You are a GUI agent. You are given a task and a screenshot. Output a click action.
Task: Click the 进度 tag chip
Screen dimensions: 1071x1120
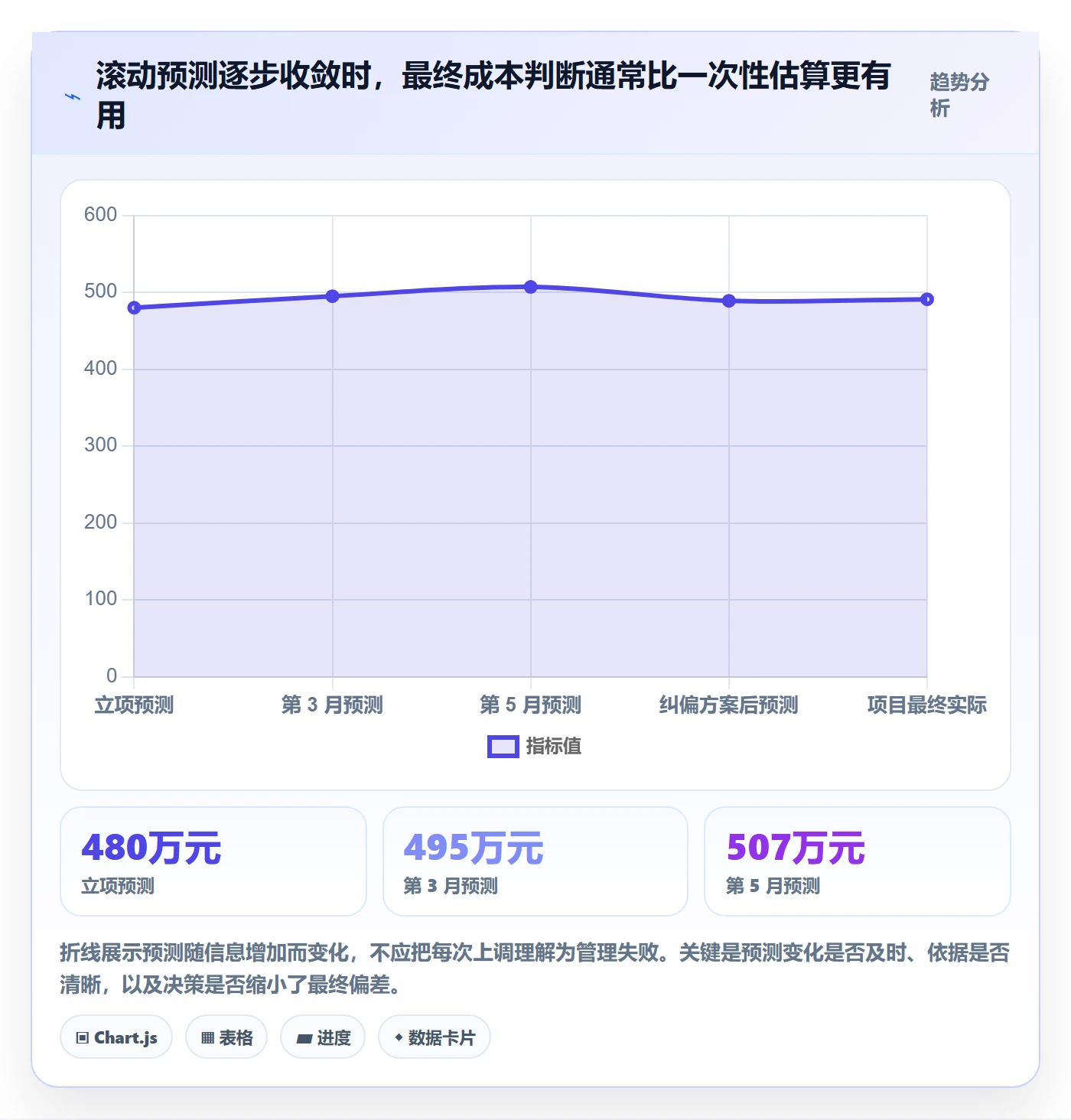(323, 1037)
